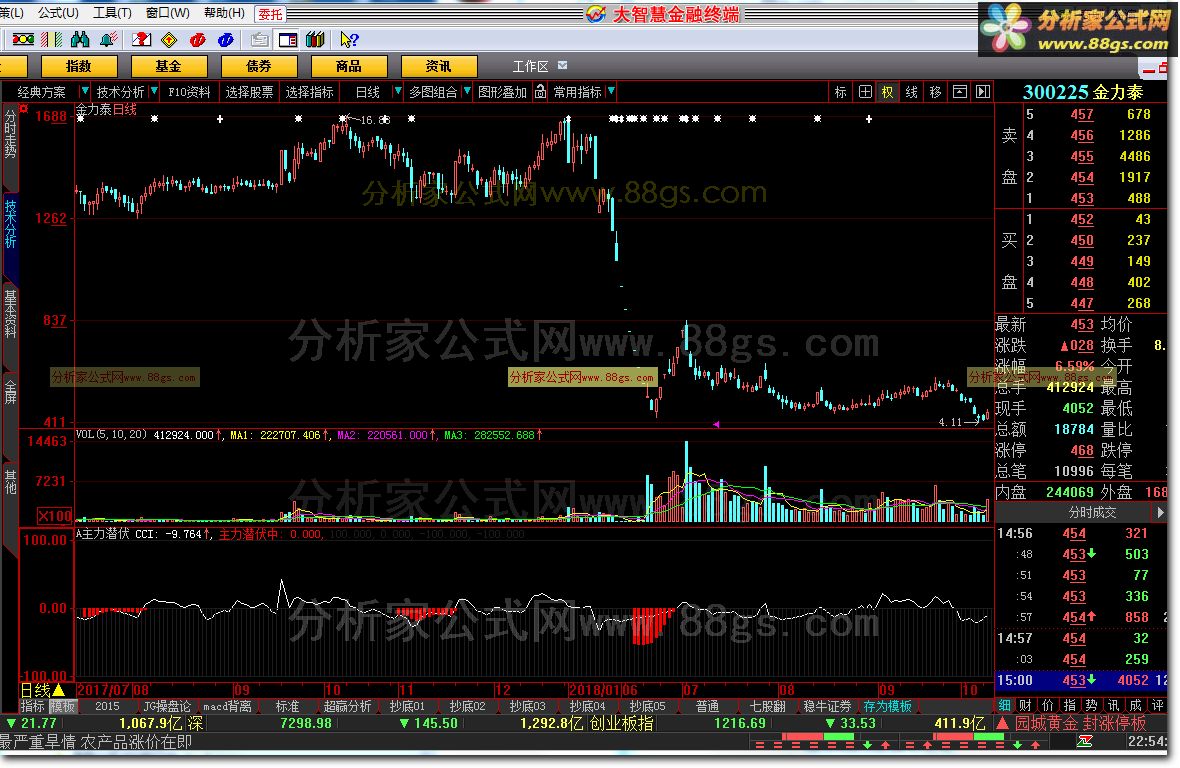This screenshot has height=768, width=1180.
Task: Click the 存为模板 save template tab
Action: [887, 706]
